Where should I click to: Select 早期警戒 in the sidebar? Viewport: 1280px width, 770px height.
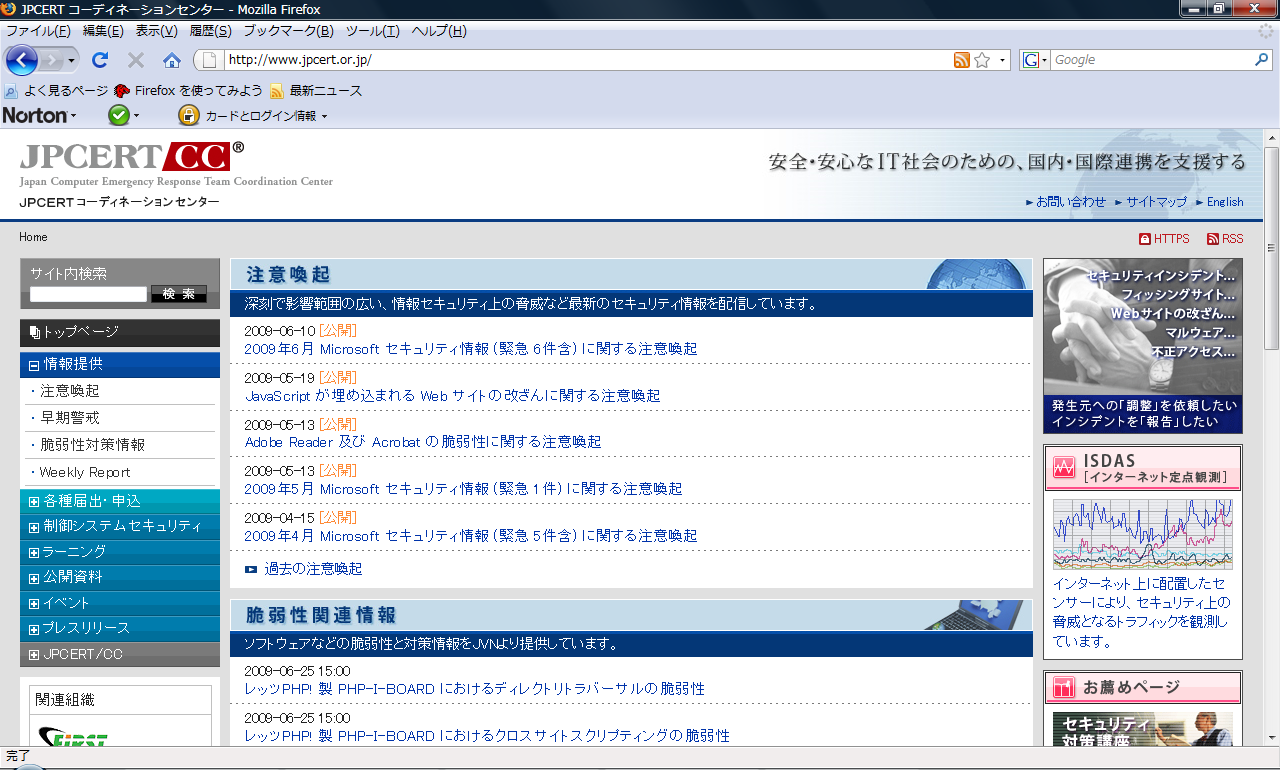(70, 418)
